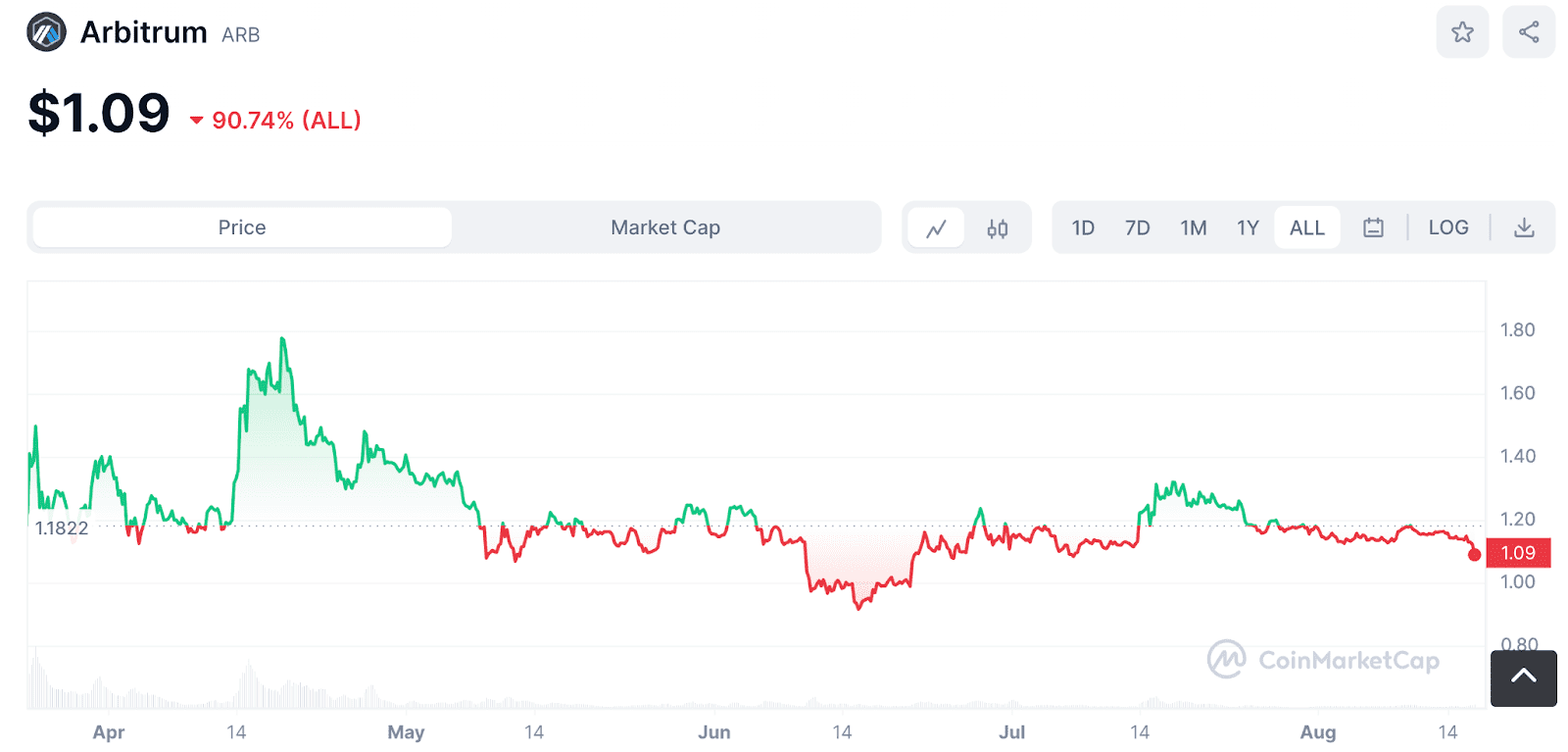The height and width of the screenshot is (752, 1568).
Task: Switch to line chart view icon
Action: (x=936, y=228)
